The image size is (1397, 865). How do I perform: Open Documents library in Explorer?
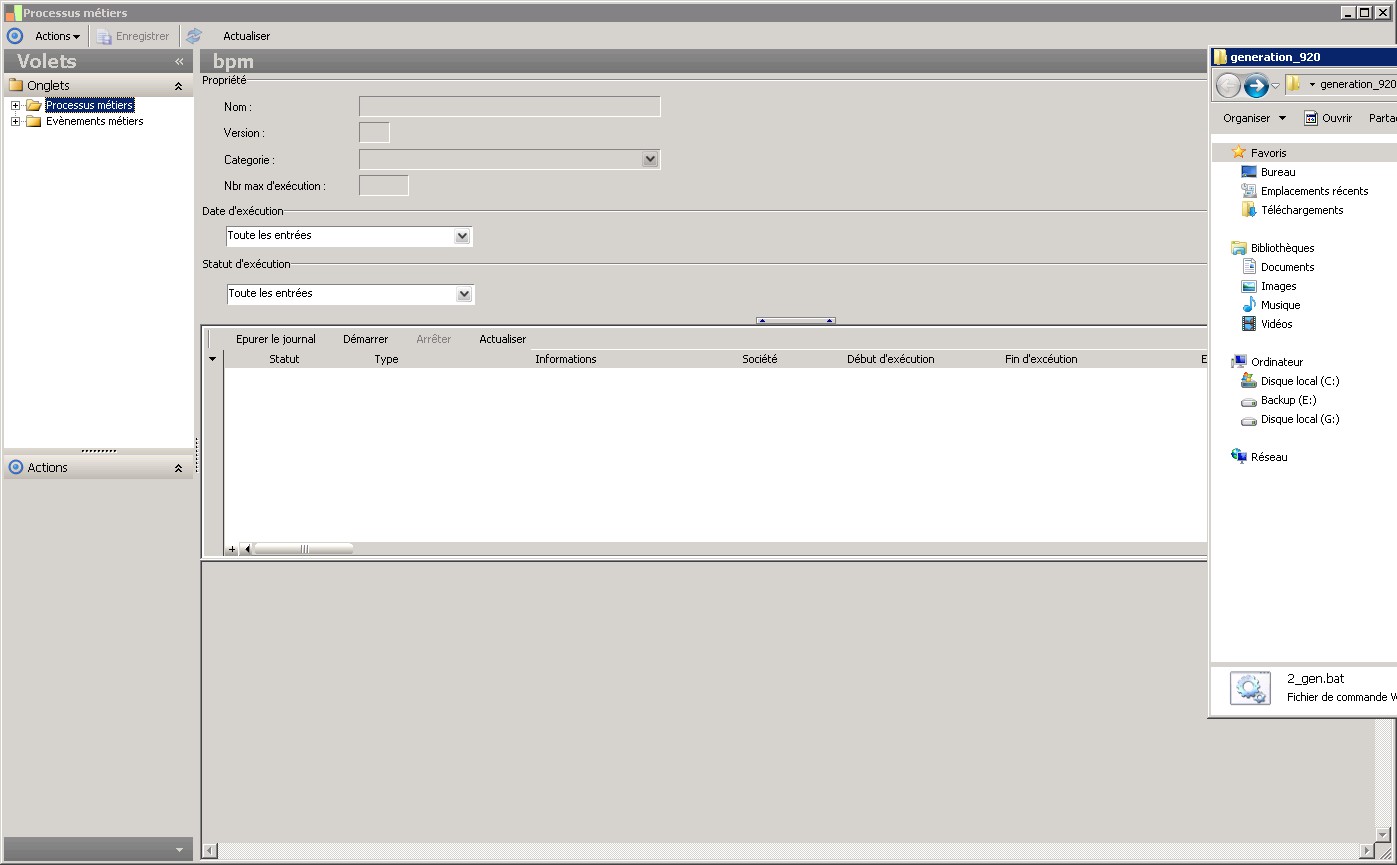1287,267
